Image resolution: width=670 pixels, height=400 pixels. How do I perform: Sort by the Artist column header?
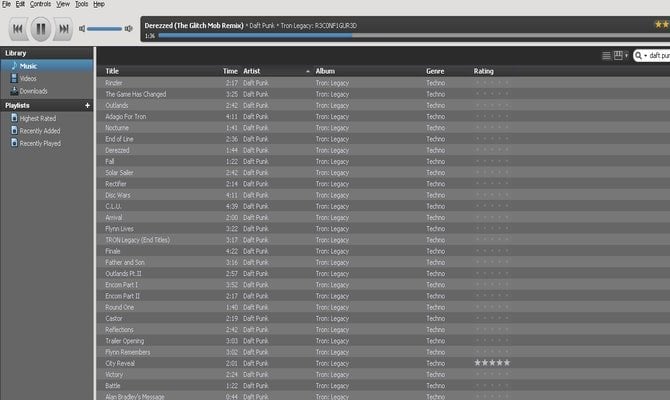click(x=252, y=71)
